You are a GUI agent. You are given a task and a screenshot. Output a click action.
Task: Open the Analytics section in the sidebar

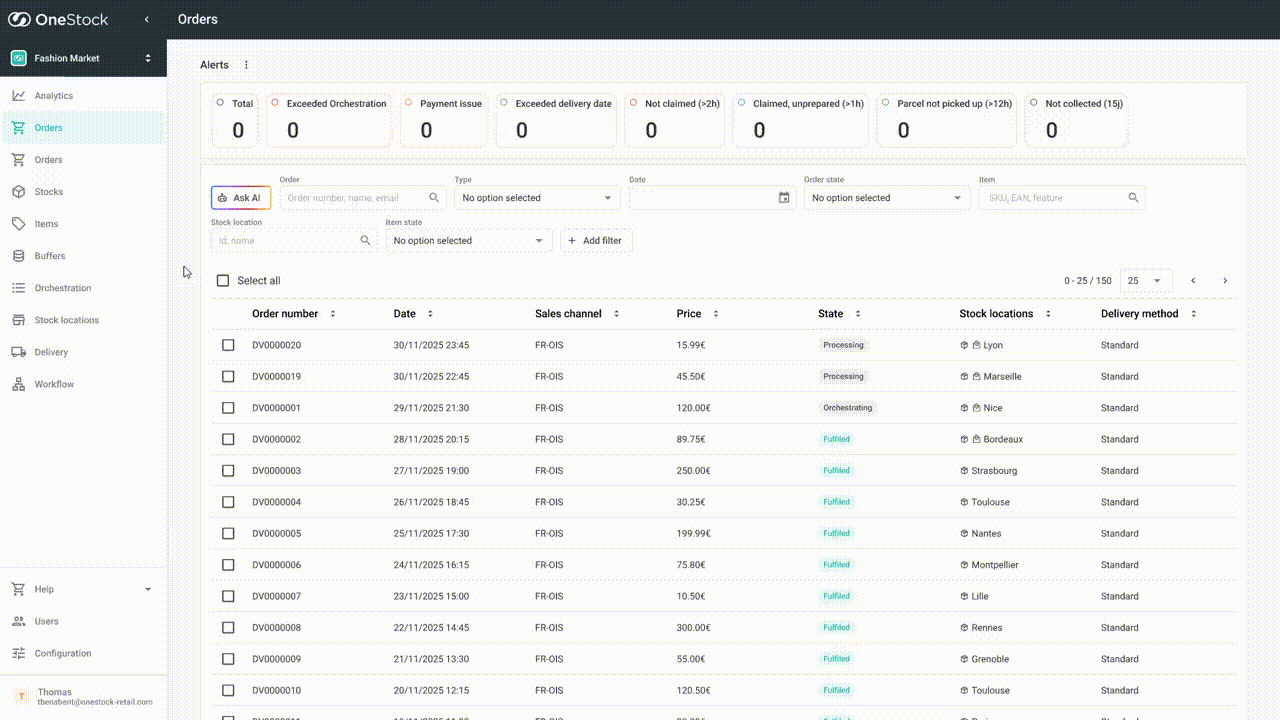51,95
